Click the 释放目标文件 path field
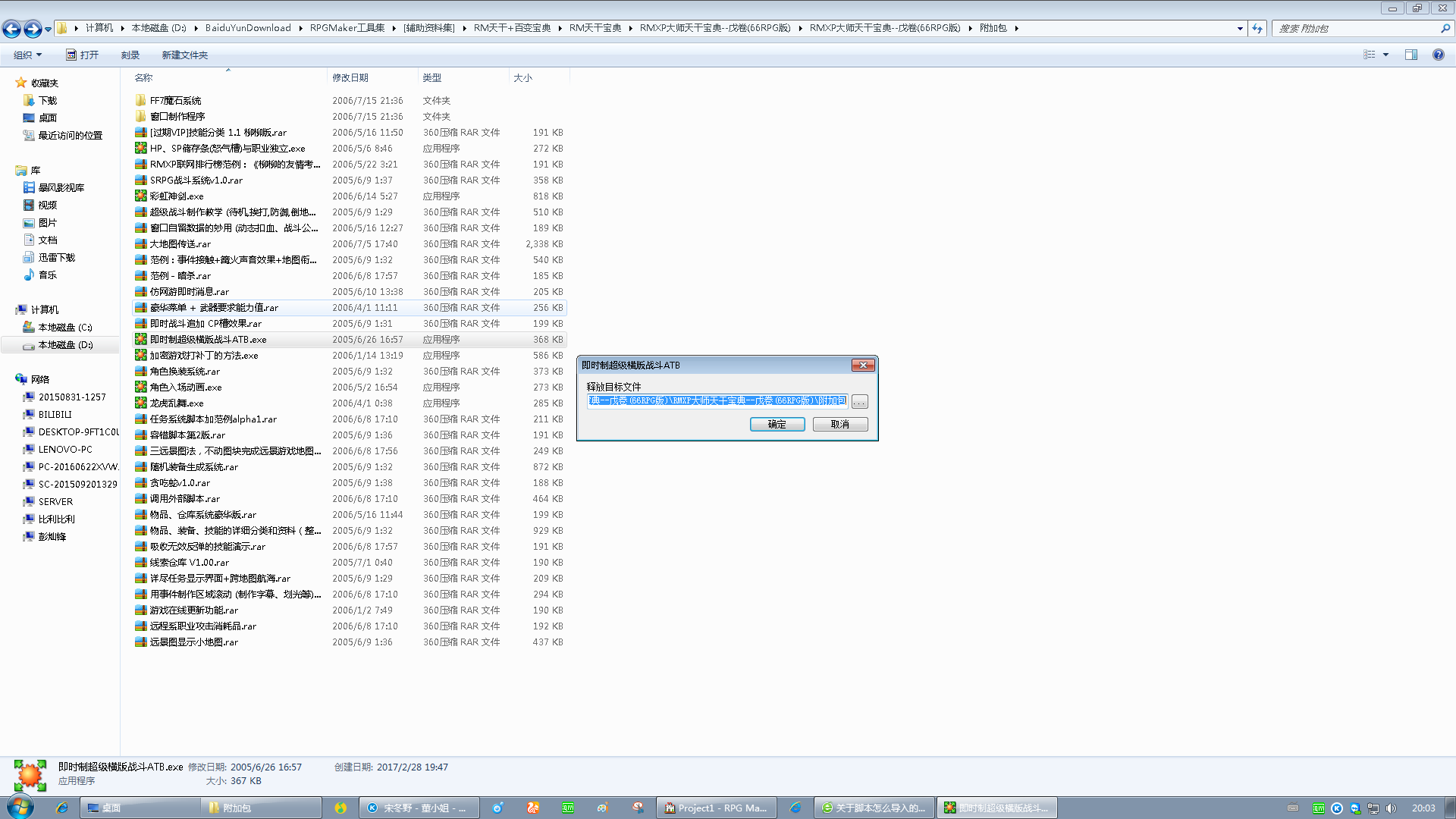 [717, 400]
